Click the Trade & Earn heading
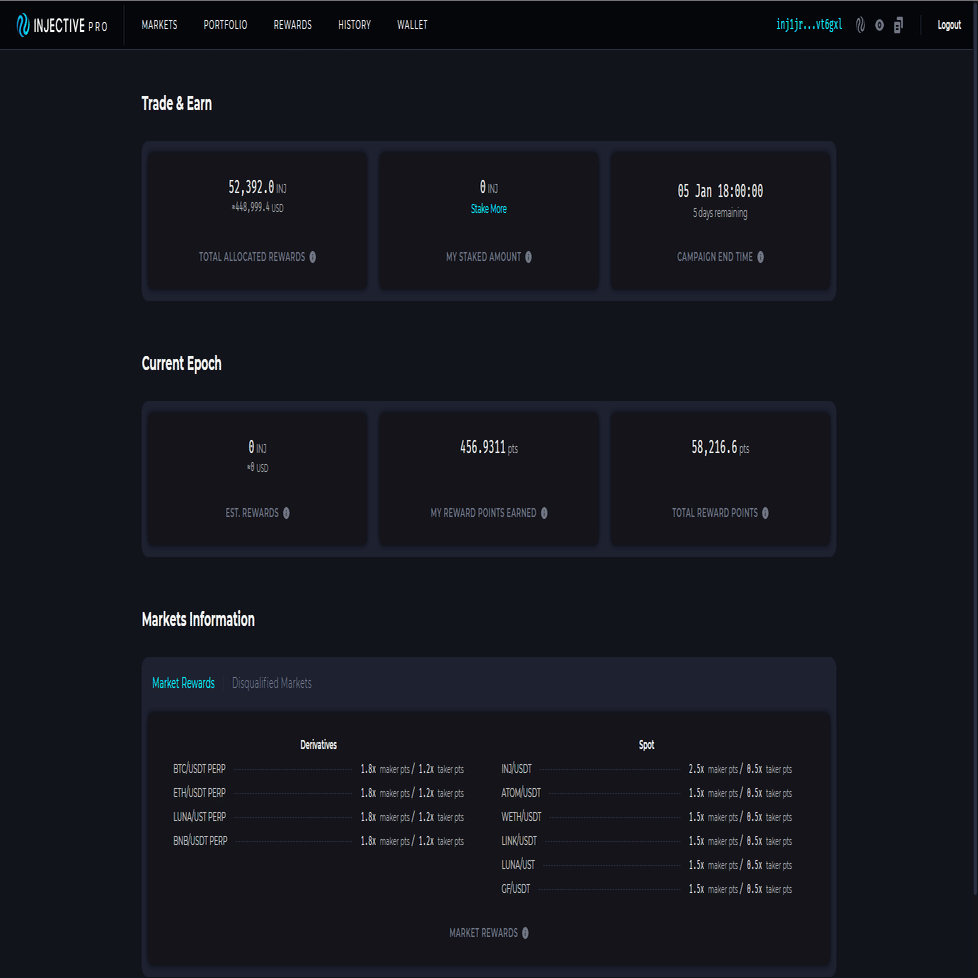Image resolution: width=978 pixels, height=978 pixels. [177, 104]
